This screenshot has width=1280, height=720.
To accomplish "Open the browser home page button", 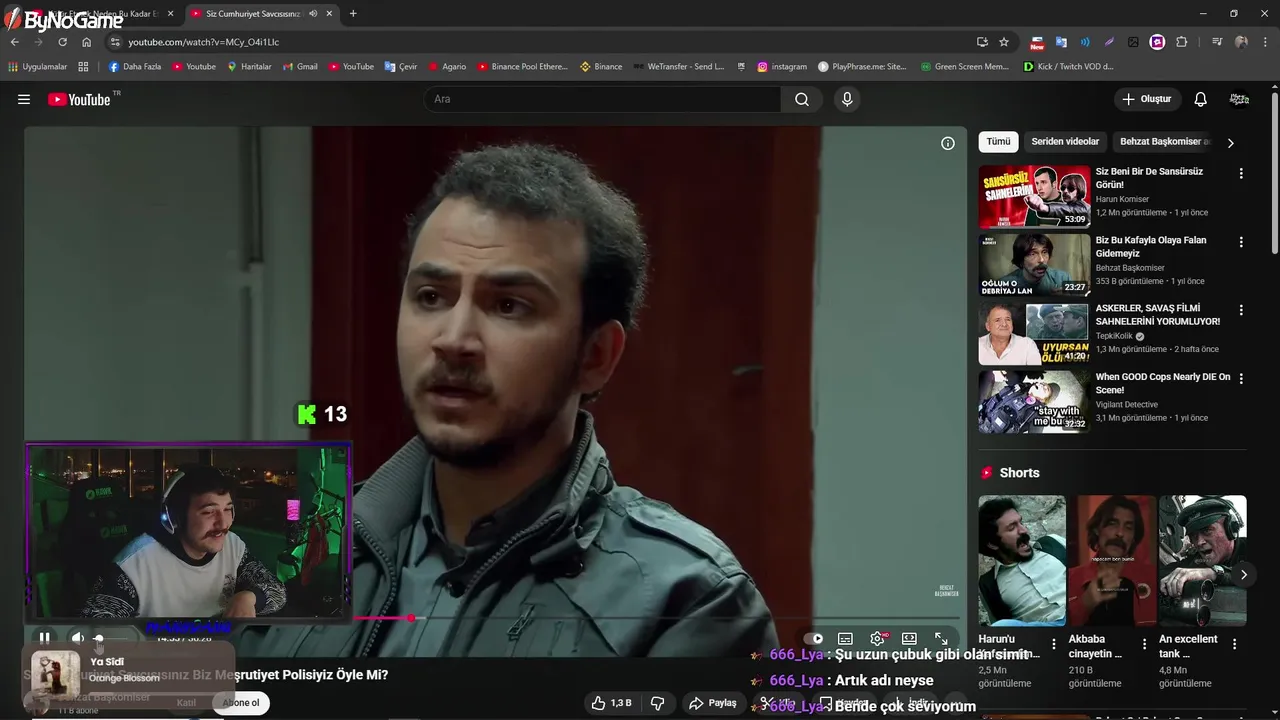I will 86,42.
